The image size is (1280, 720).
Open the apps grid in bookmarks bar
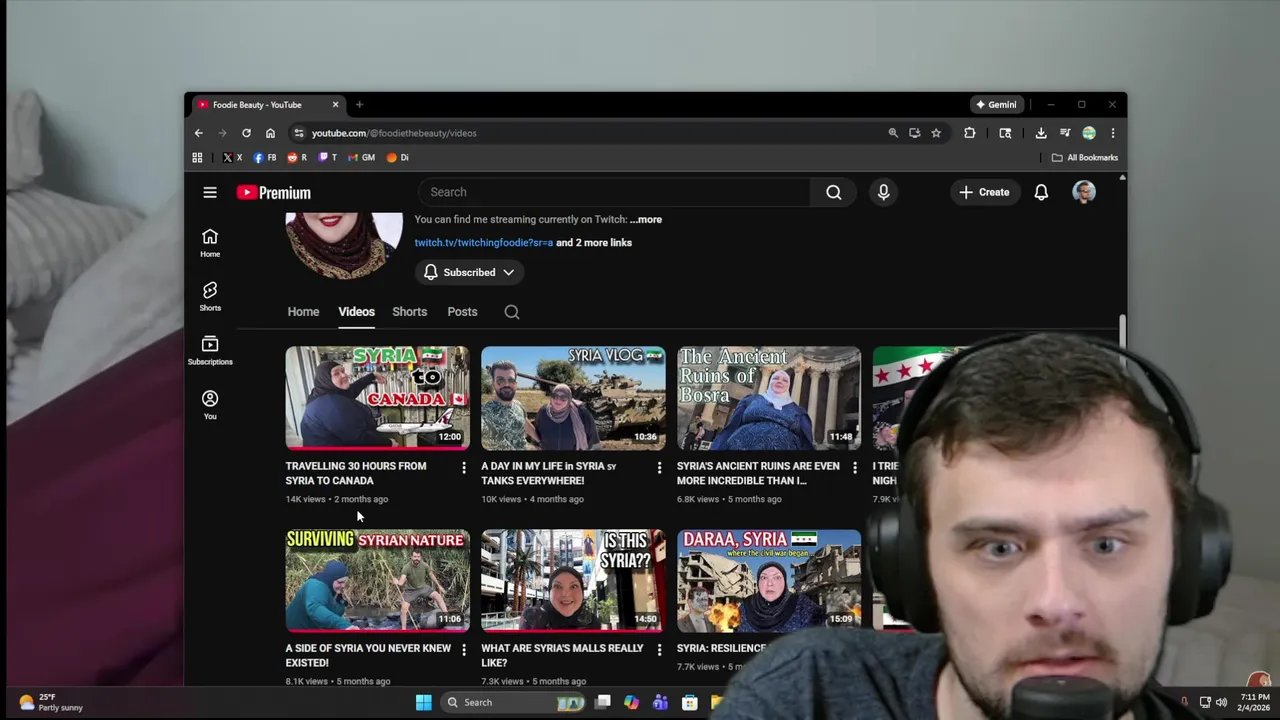197,157
